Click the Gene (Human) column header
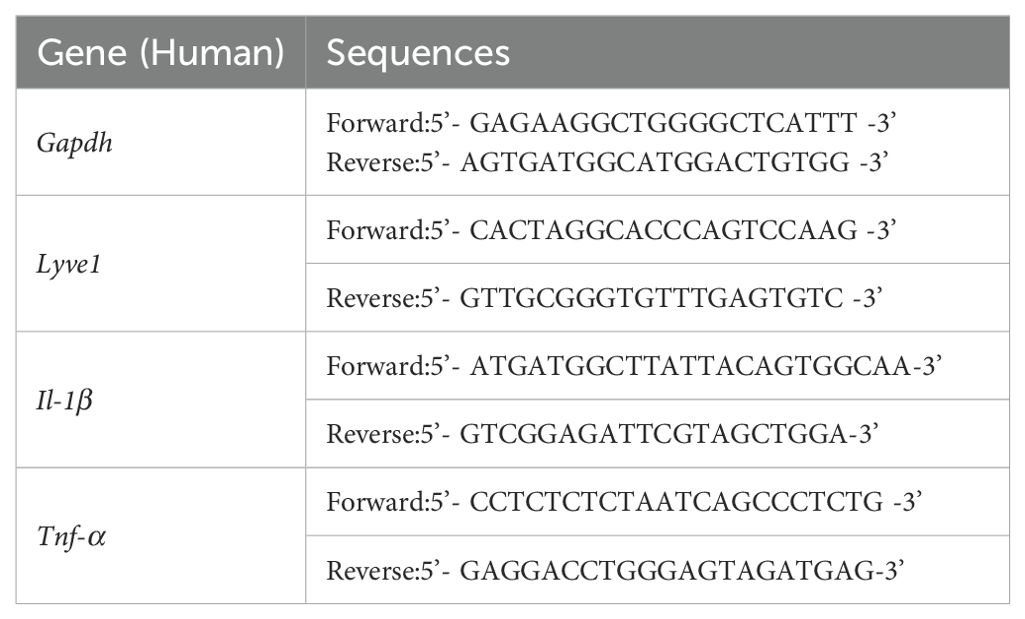 (161, 52)
